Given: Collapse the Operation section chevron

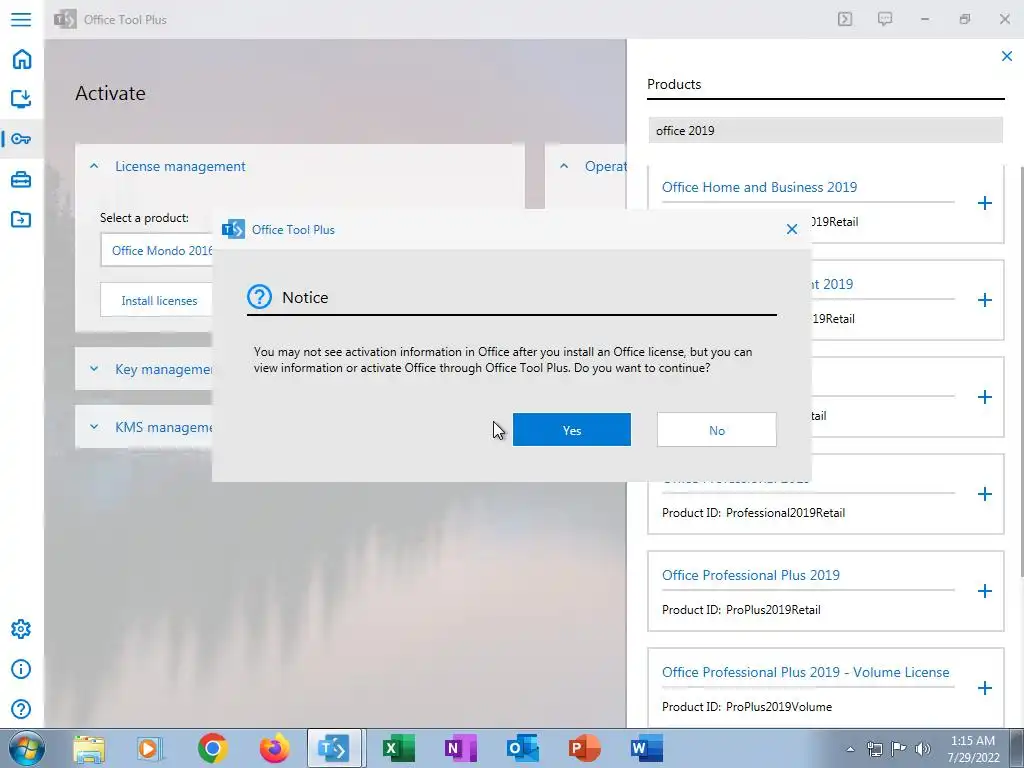Looking at the screenshot, I should tap(564, 167).
